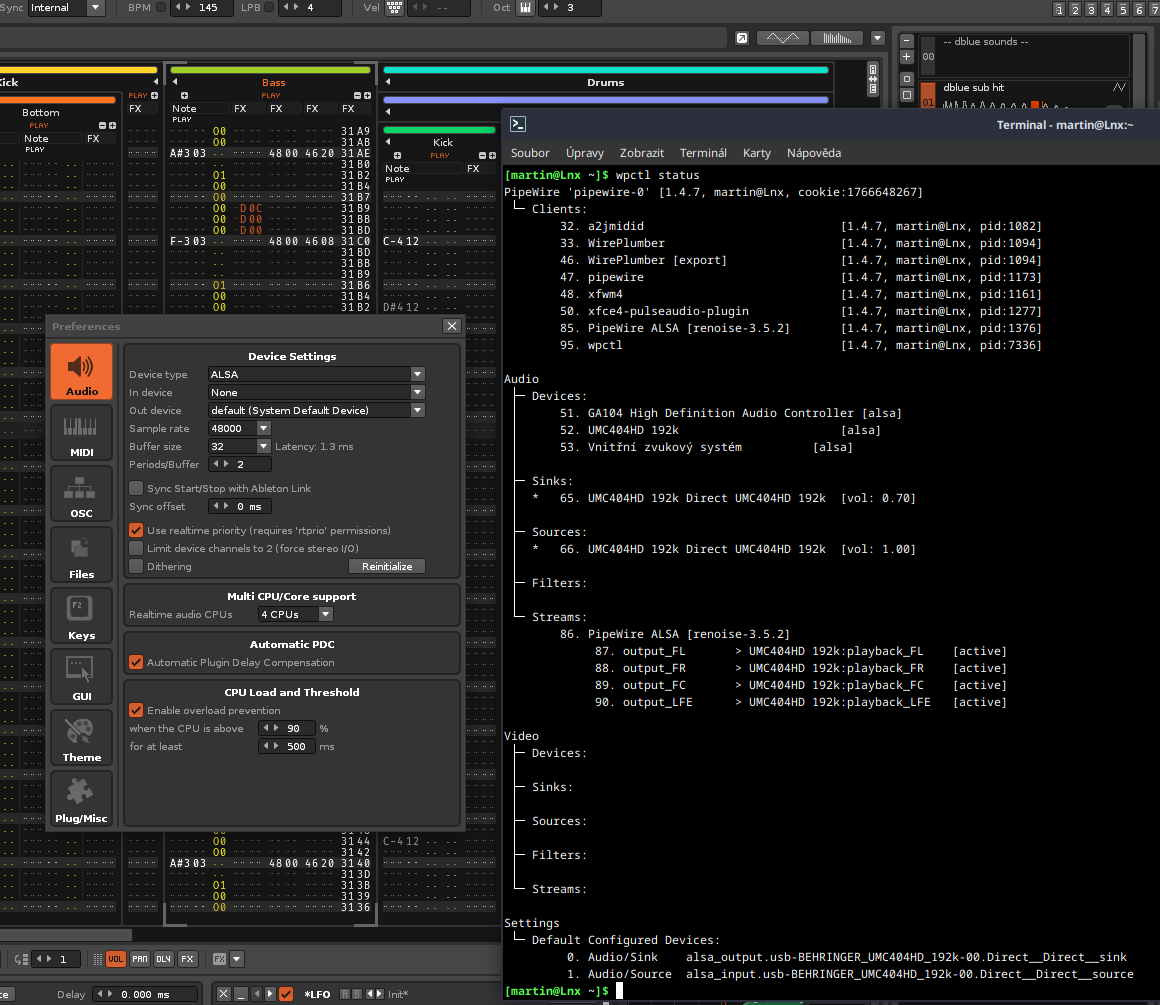Expand the Device type ALSA dropdown
Viewport: 1160px width, 1005px height.
[316, 374]
